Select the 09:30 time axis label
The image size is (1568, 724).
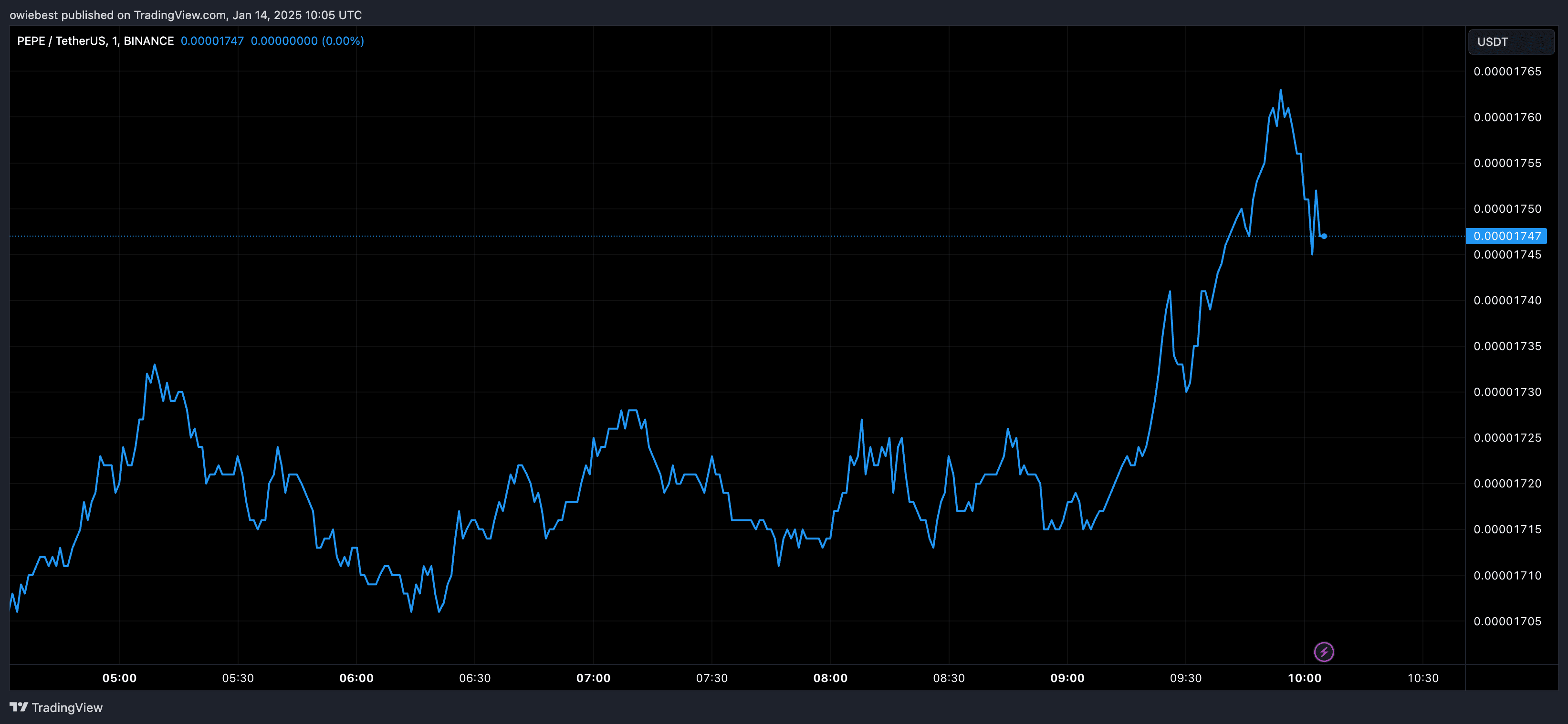(1186, 678)
